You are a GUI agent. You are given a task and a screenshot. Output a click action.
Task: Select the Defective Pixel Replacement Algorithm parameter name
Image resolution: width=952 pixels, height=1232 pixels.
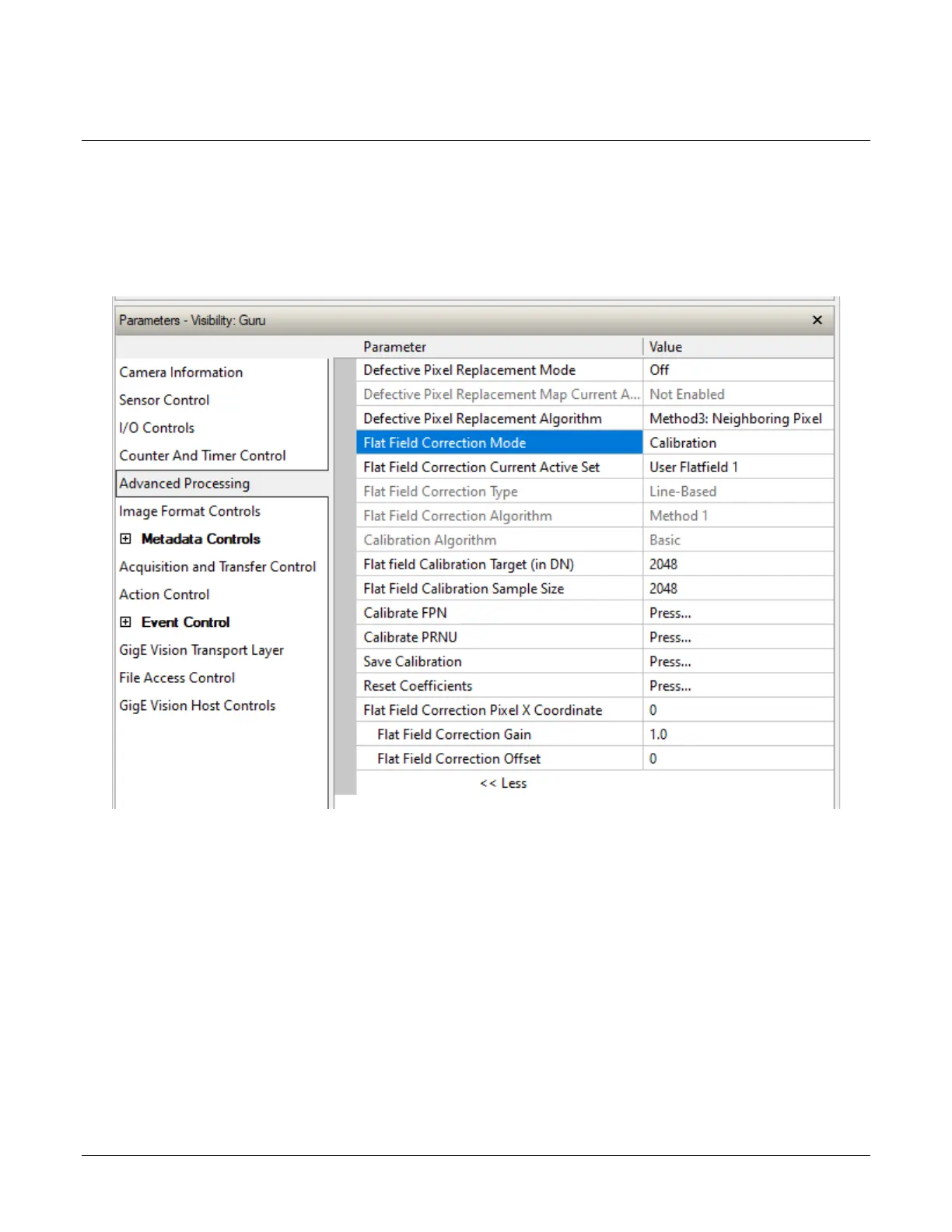[482, 418]
